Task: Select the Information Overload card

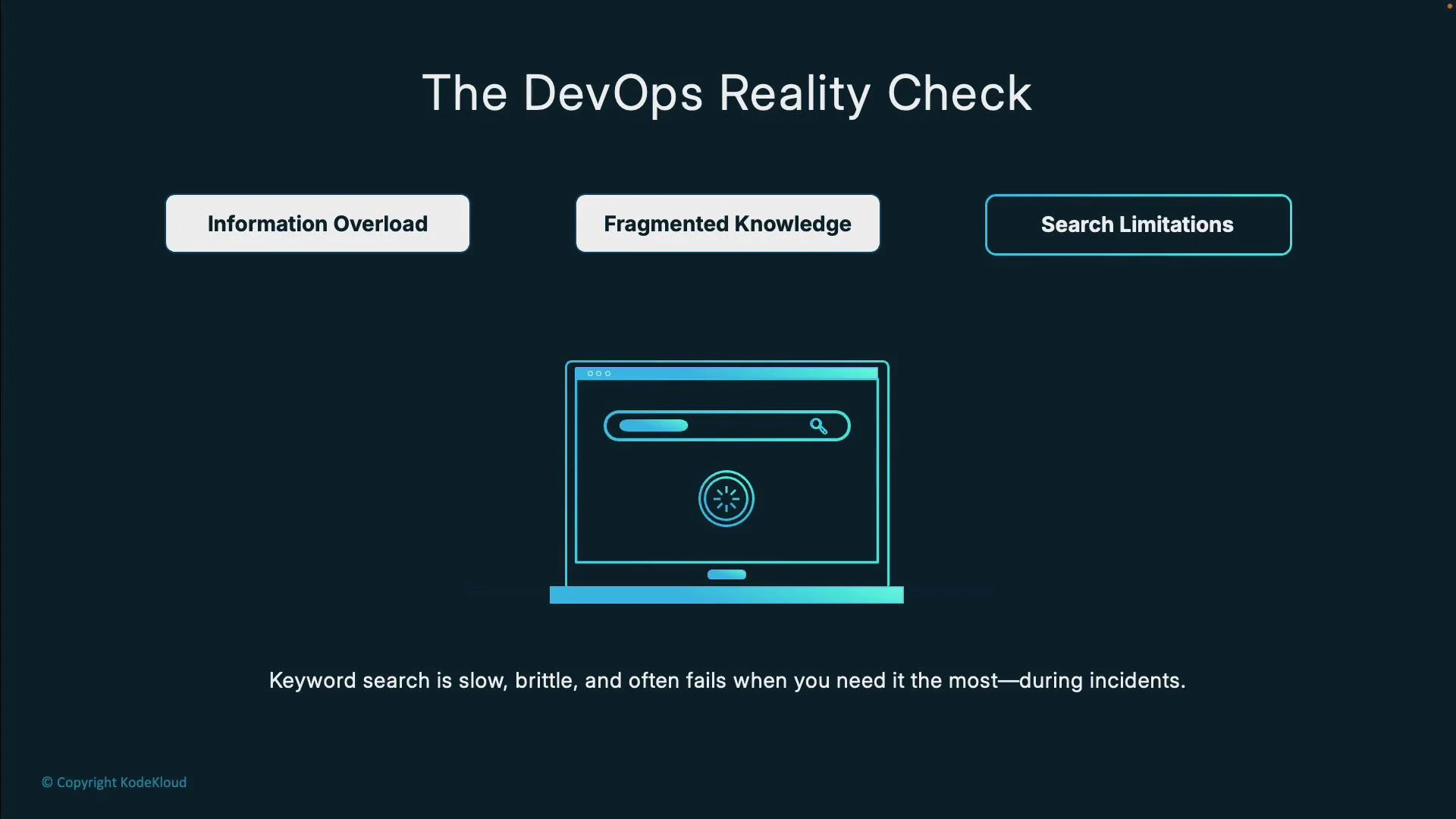Action: 318,224
